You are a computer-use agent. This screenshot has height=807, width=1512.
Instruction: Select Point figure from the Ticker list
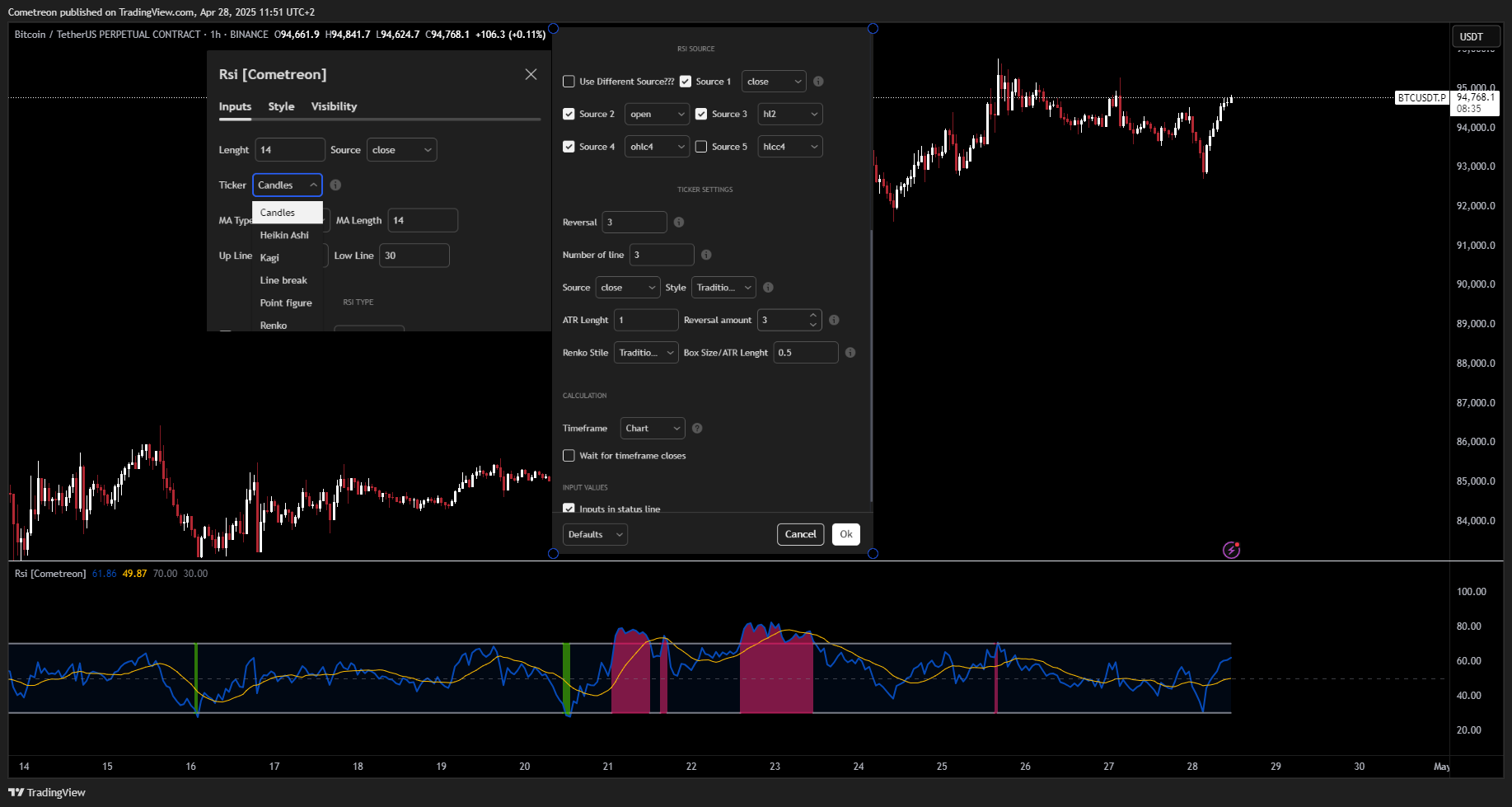pos(288,303)
